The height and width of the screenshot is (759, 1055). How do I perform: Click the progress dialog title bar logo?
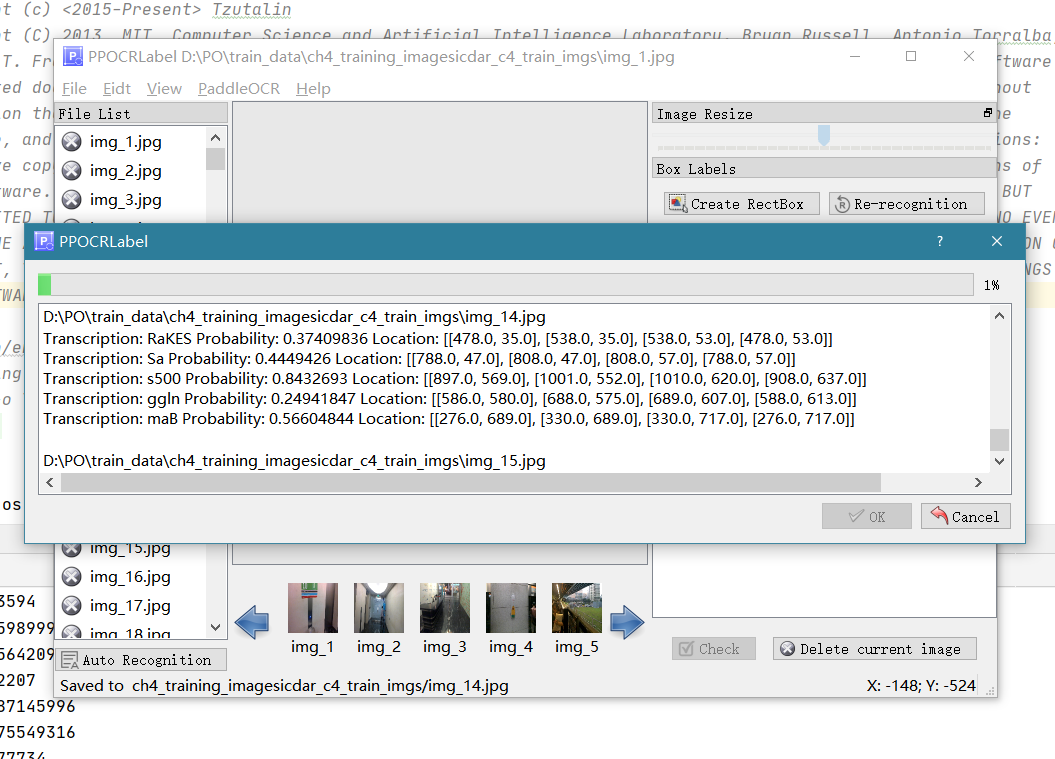tap(44, 242)
